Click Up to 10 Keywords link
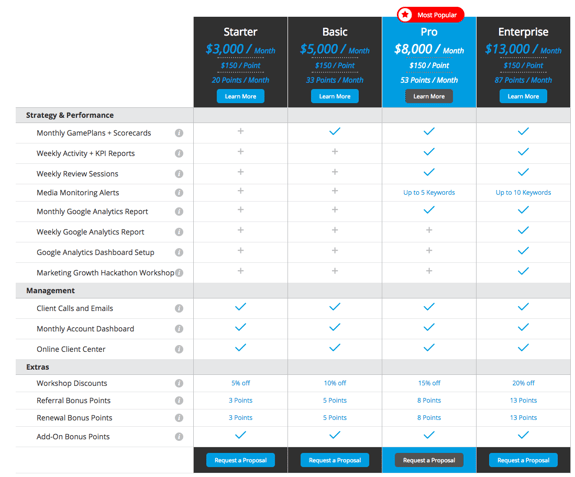The image size is (575, 477). pos(523,192)
